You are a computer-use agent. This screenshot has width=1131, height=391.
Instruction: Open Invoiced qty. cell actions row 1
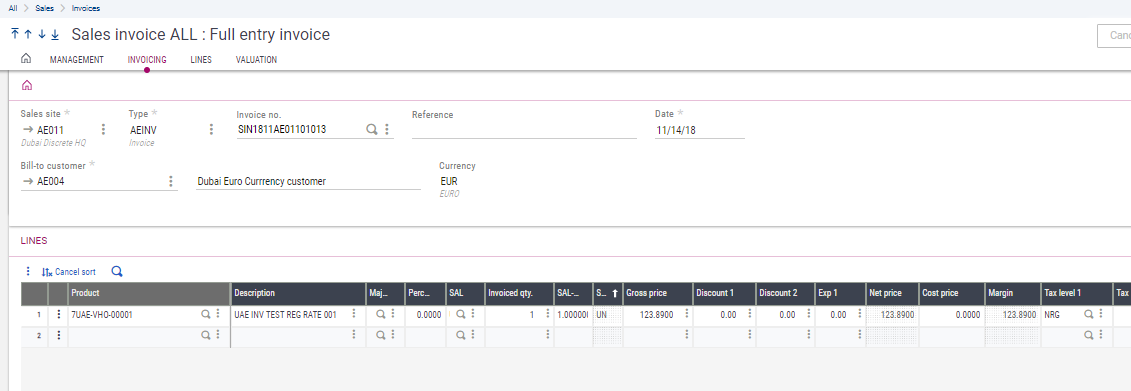pos(547,314)
